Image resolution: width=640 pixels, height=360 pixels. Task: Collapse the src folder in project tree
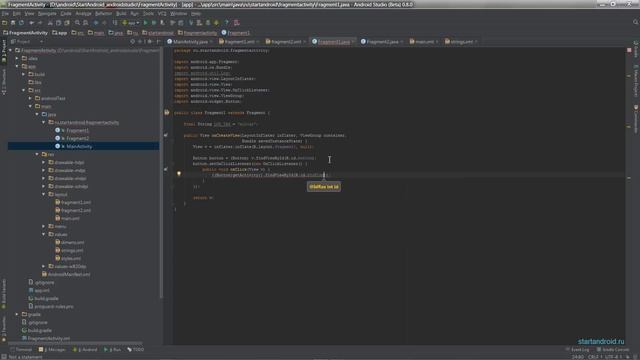point(24,90)
